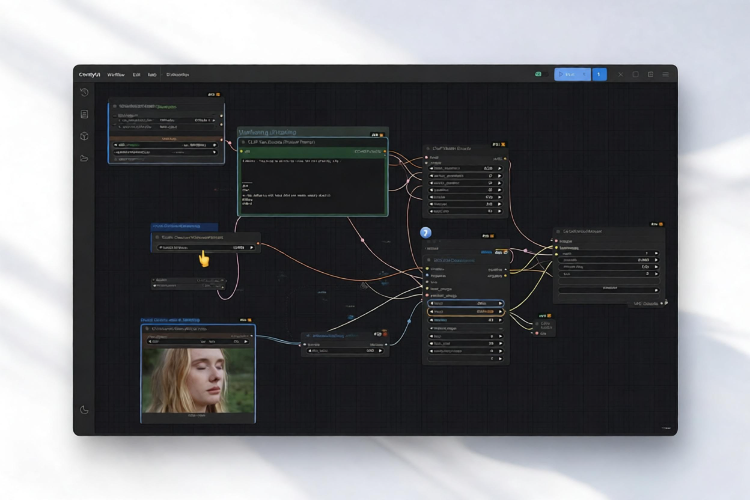This screenshot has width=750, height=500.
Task: Collapse the top-left loader node via its dot
Action: click(115, 106)
